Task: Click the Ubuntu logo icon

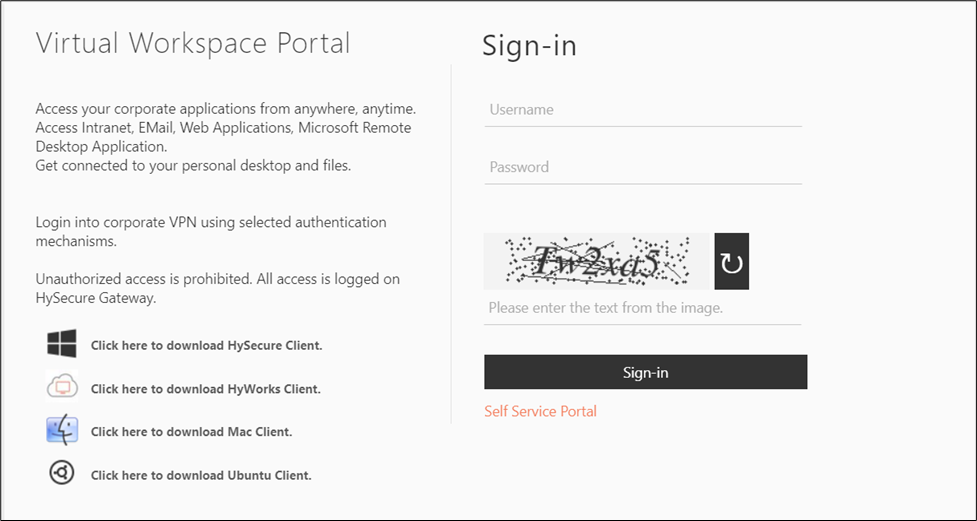Action: point(62,474)
